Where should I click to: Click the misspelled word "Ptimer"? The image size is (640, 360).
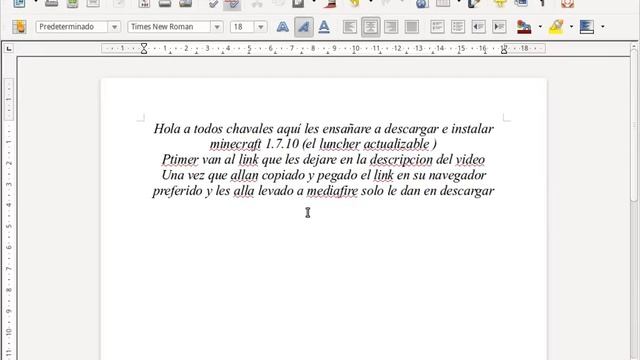tap(180, 160)
